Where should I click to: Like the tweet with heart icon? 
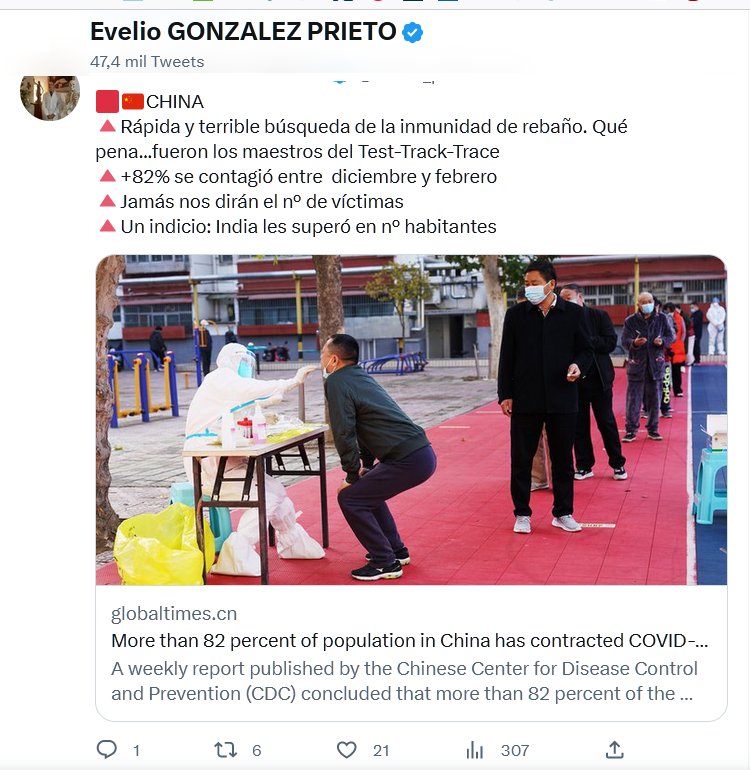click(x=346, y=750)
